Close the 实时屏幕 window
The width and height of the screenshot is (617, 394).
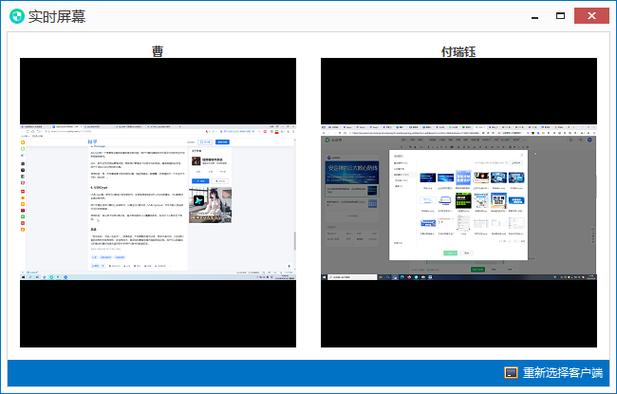(591, 16)
